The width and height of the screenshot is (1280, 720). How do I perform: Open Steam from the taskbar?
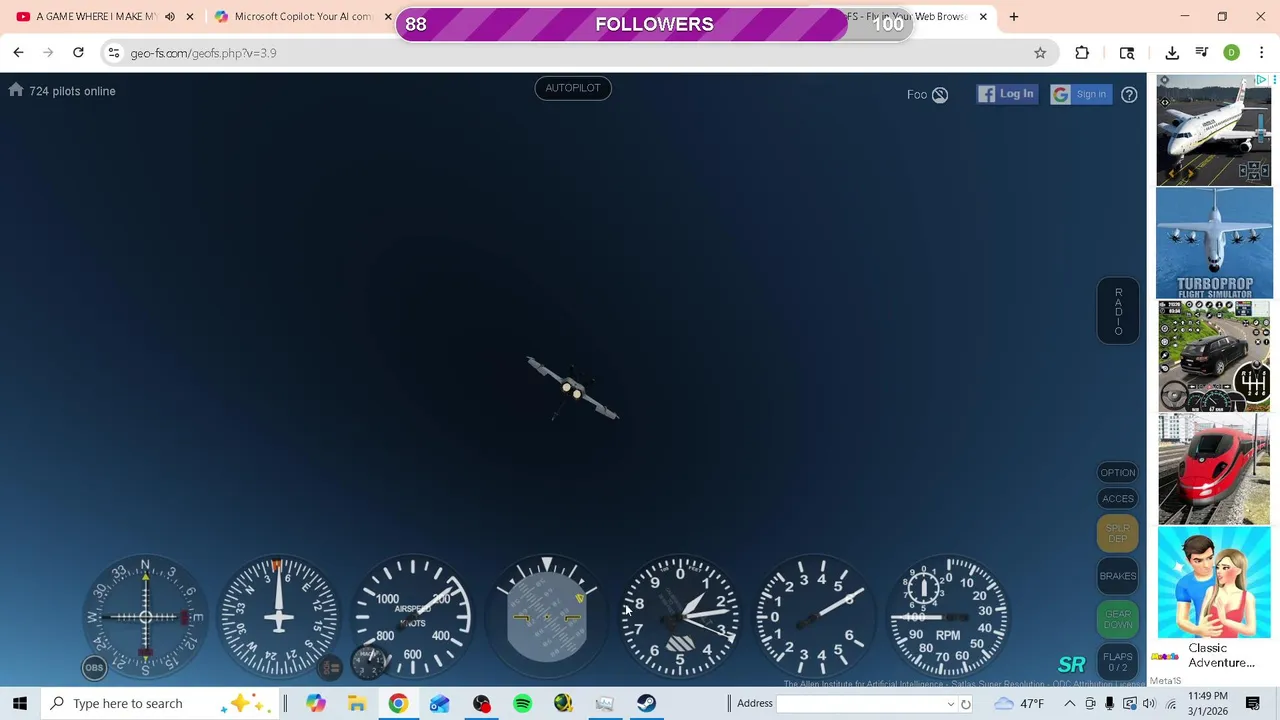pyautogui.click(x=646, y=703)
